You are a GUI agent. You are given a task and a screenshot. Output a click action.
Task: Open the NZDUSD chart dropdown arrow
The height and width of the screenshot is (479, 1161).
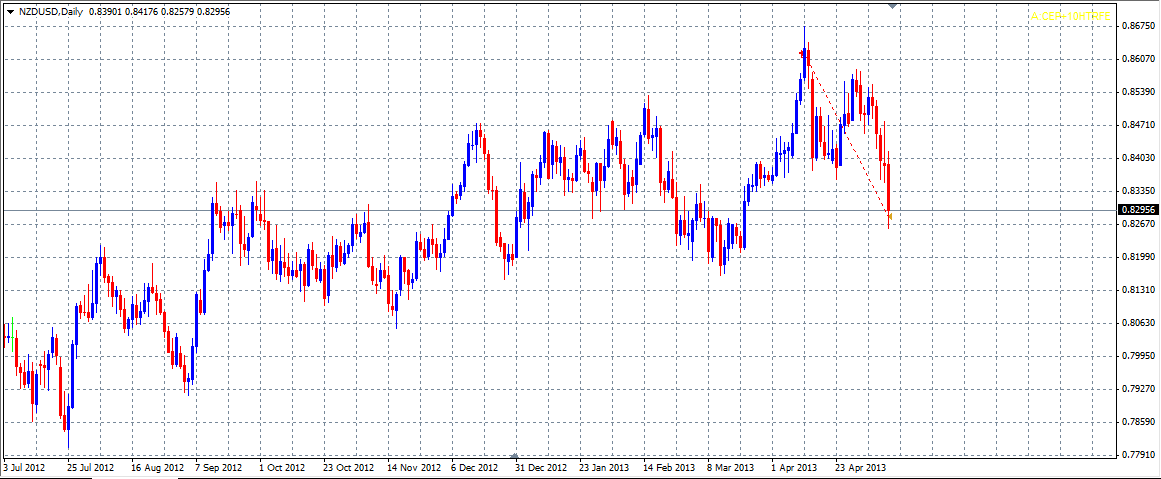9,10
